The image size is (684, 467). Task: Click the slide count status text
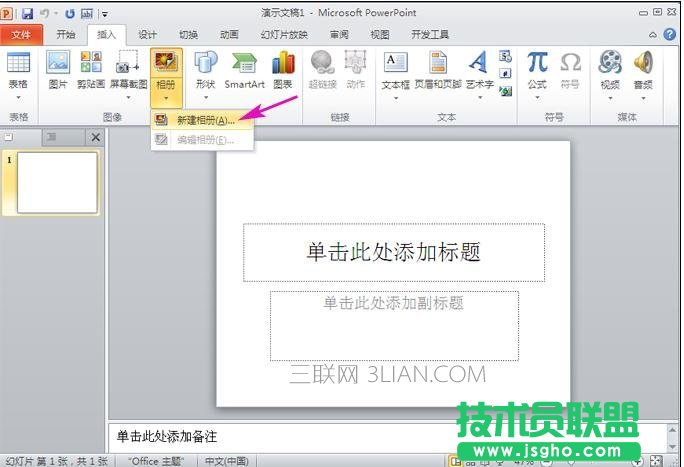tap(56, 461)
